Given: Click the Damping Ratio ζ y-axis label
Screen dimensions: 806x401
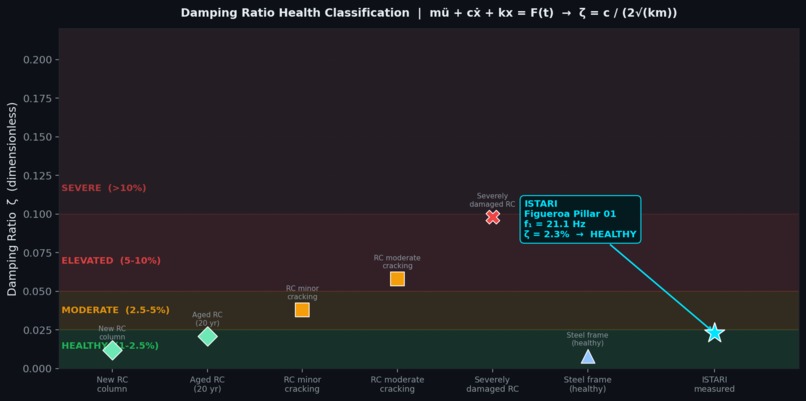Looking at the screenshot, I should pyautogui.click(x=12, y=199).
